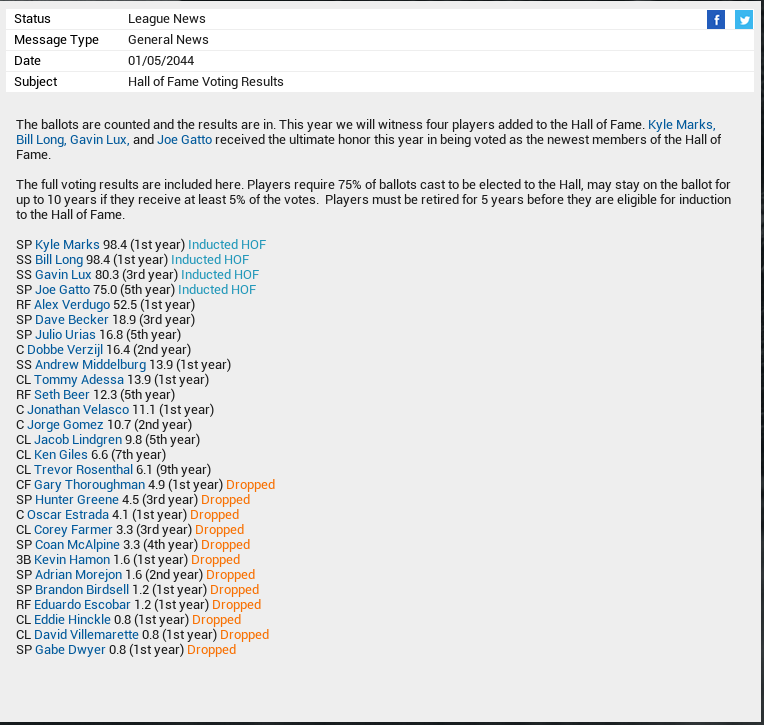
Task: View Ken Giles player profile
Action: tap(61, 455)
